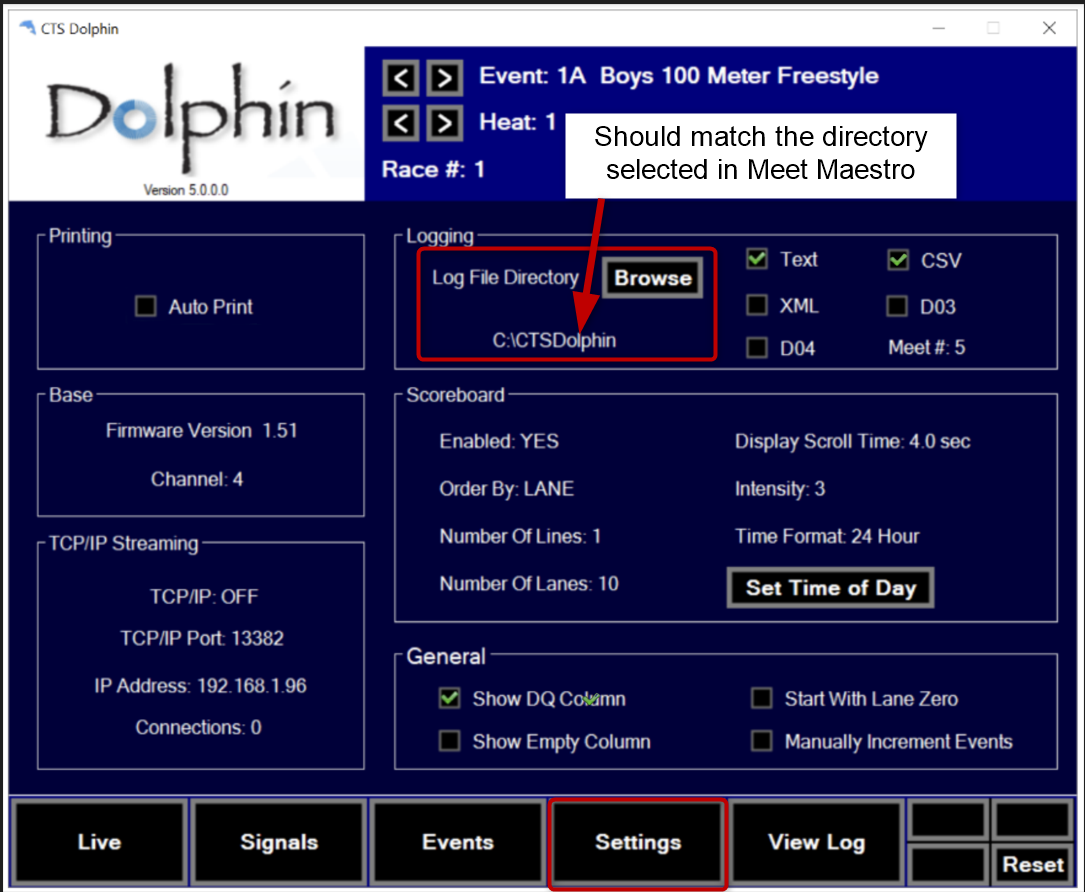This screenshot has width=1085, height=892.
Task: Open the View Log tab
Action: coord(817,842)
